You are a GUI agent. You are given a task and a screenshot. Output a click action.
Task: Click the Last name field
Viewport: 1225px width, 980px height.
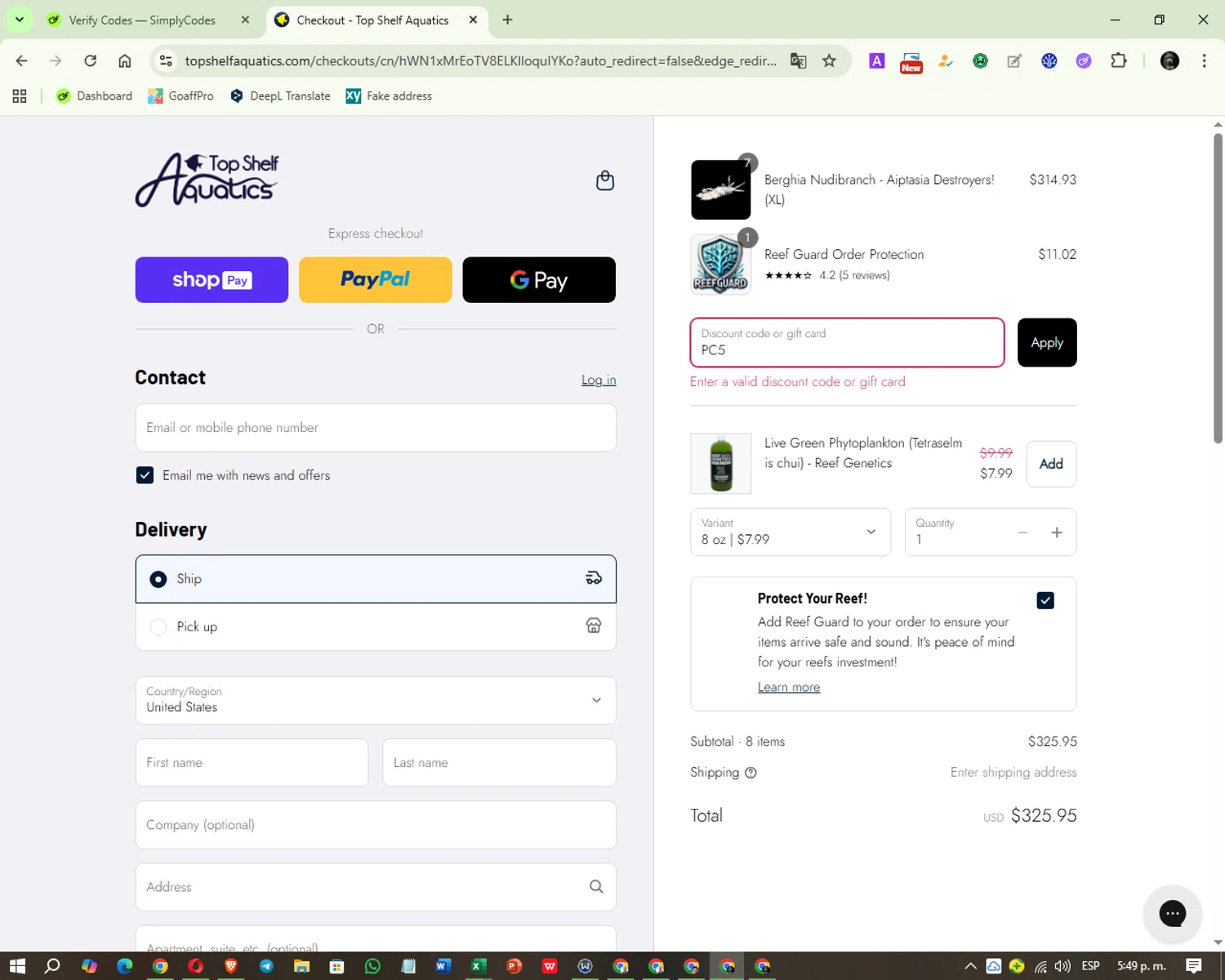click(x=499, y=763)
